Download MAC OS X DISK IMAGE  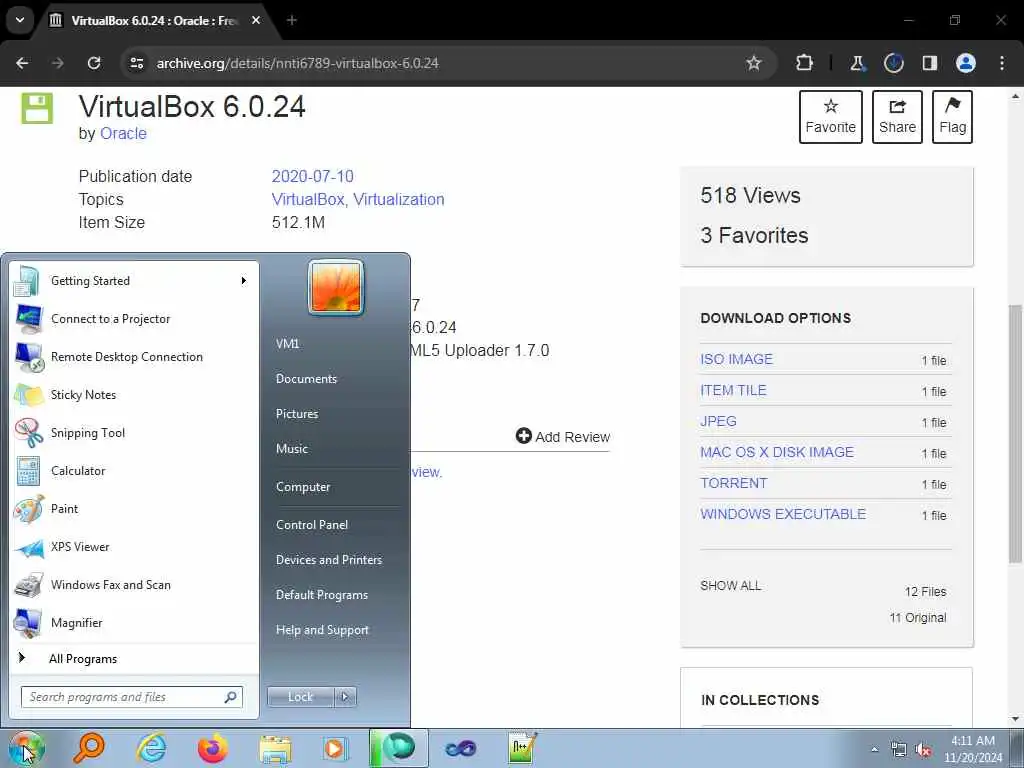777,452
